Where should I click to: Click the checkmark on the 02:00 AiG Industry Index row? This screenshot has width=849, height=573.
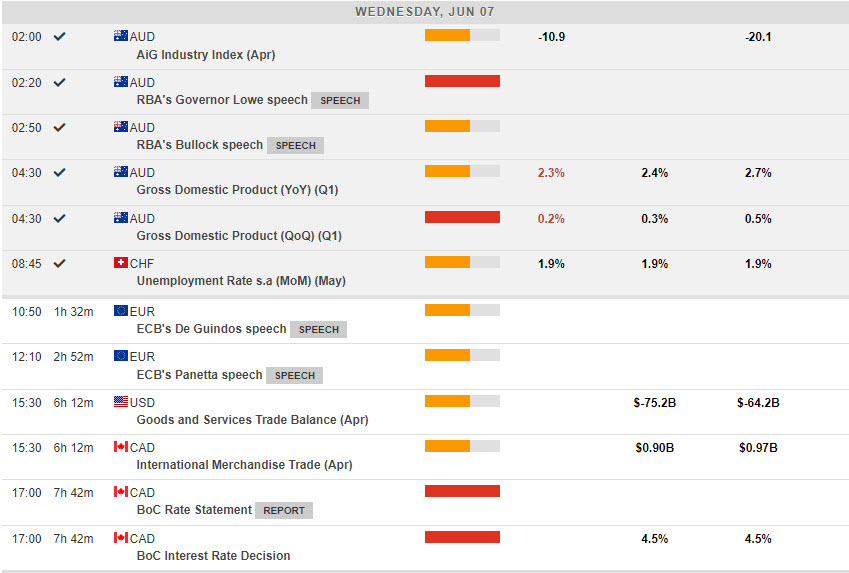point(60,36)
